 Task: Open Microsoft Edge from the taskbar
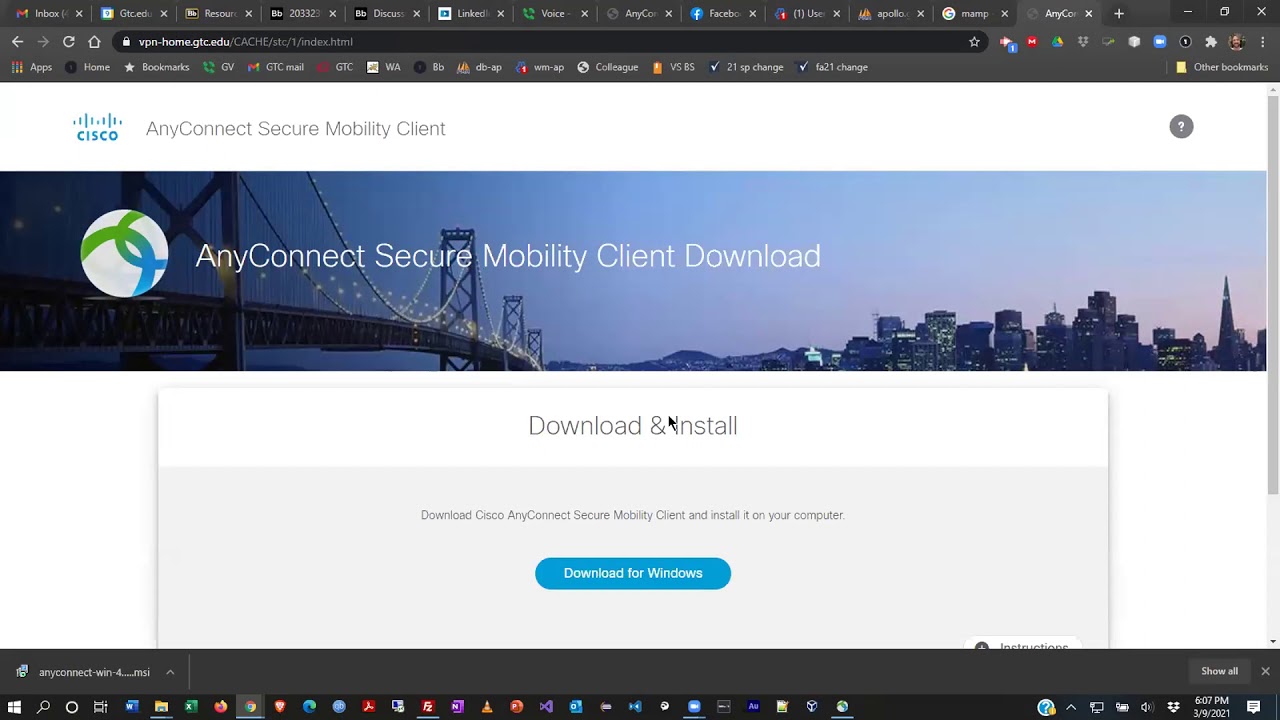310,706
